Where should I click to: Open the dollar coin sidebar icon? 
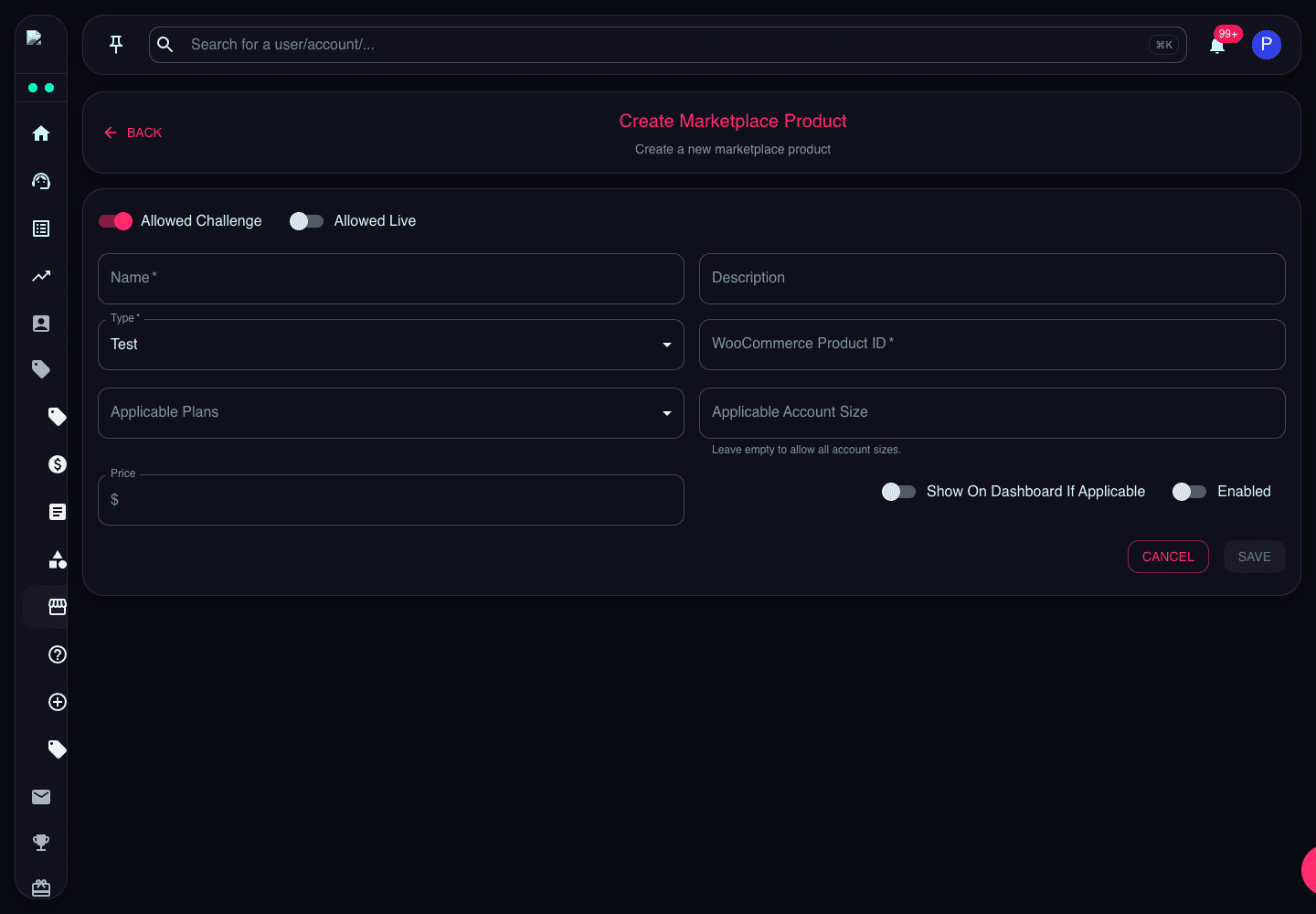tap(58, 464)
